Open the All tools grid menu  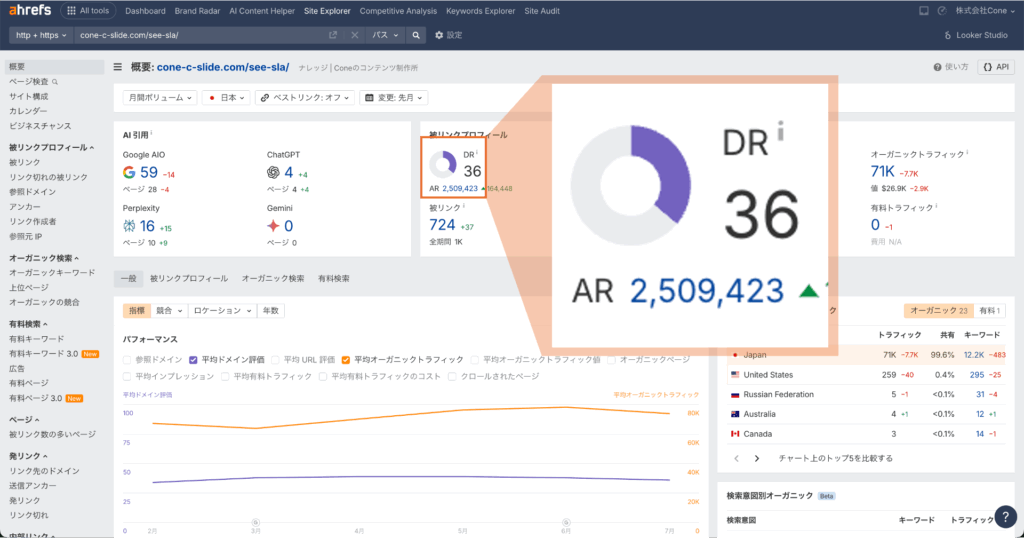88,10
